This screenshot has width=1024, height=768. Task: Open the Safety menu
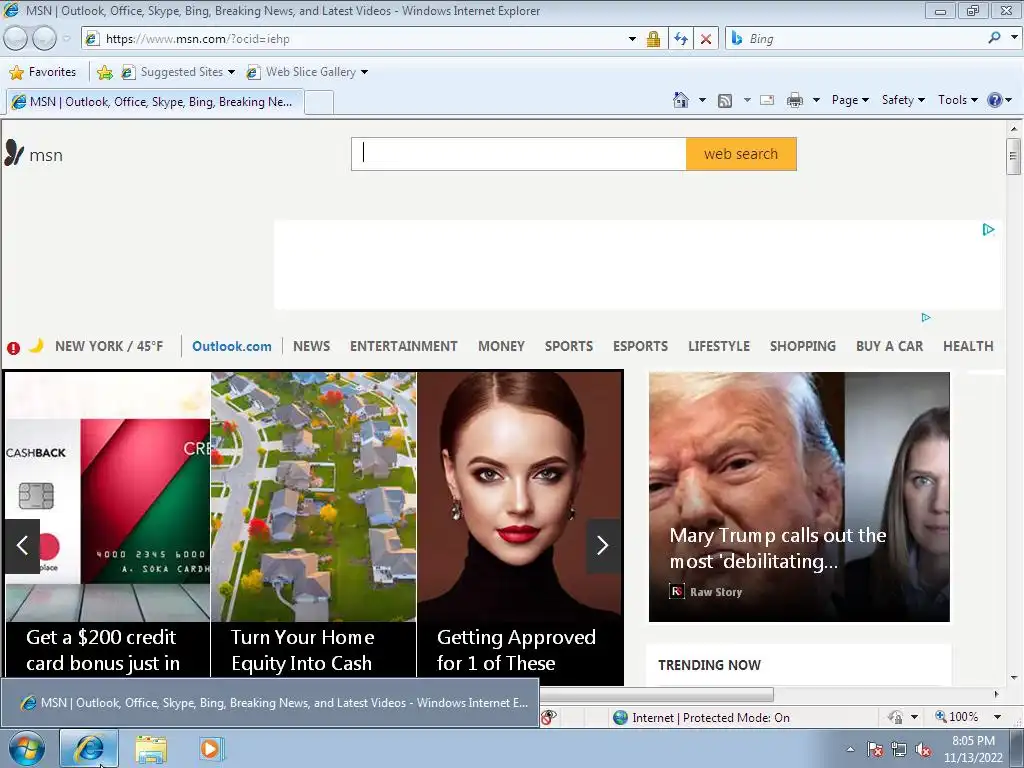903,100
